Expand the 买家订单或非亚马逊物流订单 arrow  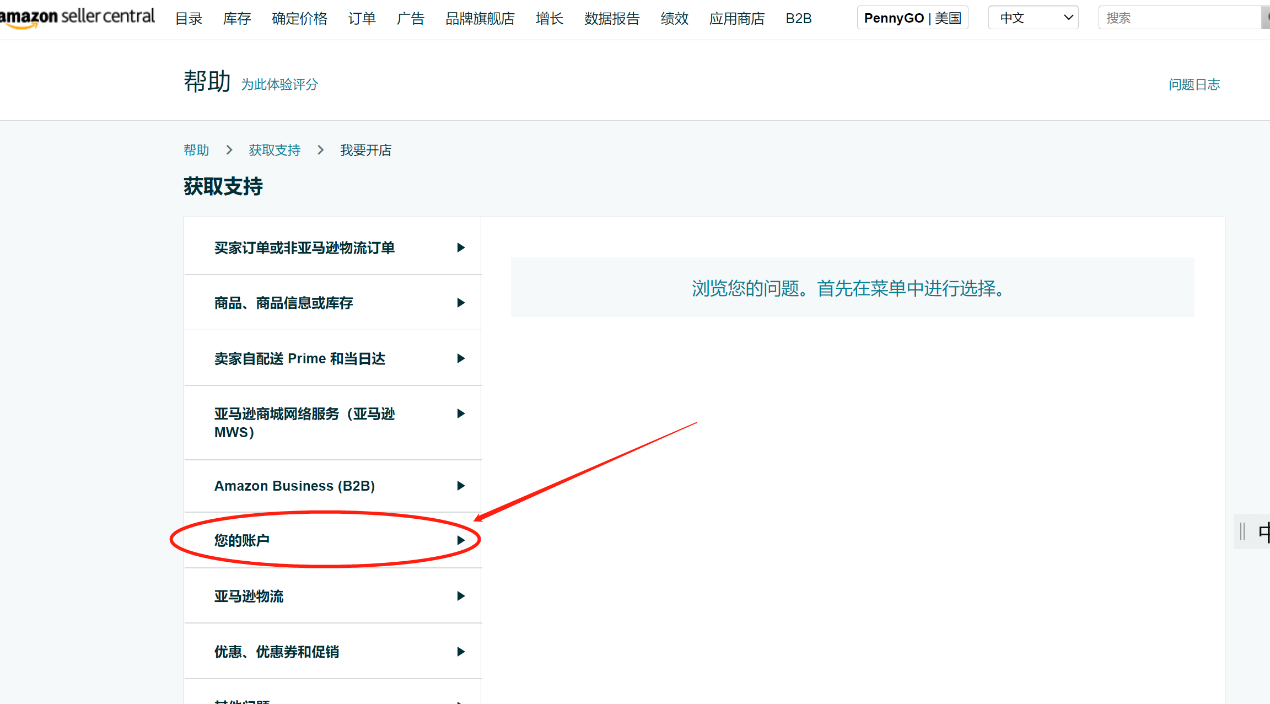(x=461, y=247)
